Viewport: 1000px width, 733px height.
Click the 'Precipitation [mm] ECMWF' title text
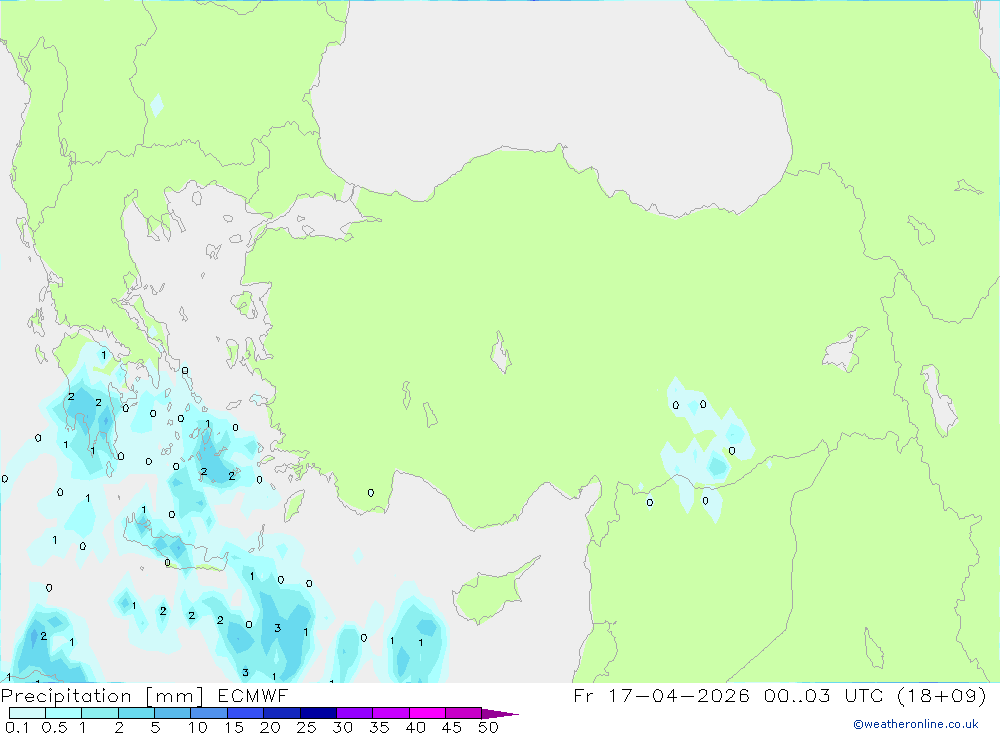145,695
